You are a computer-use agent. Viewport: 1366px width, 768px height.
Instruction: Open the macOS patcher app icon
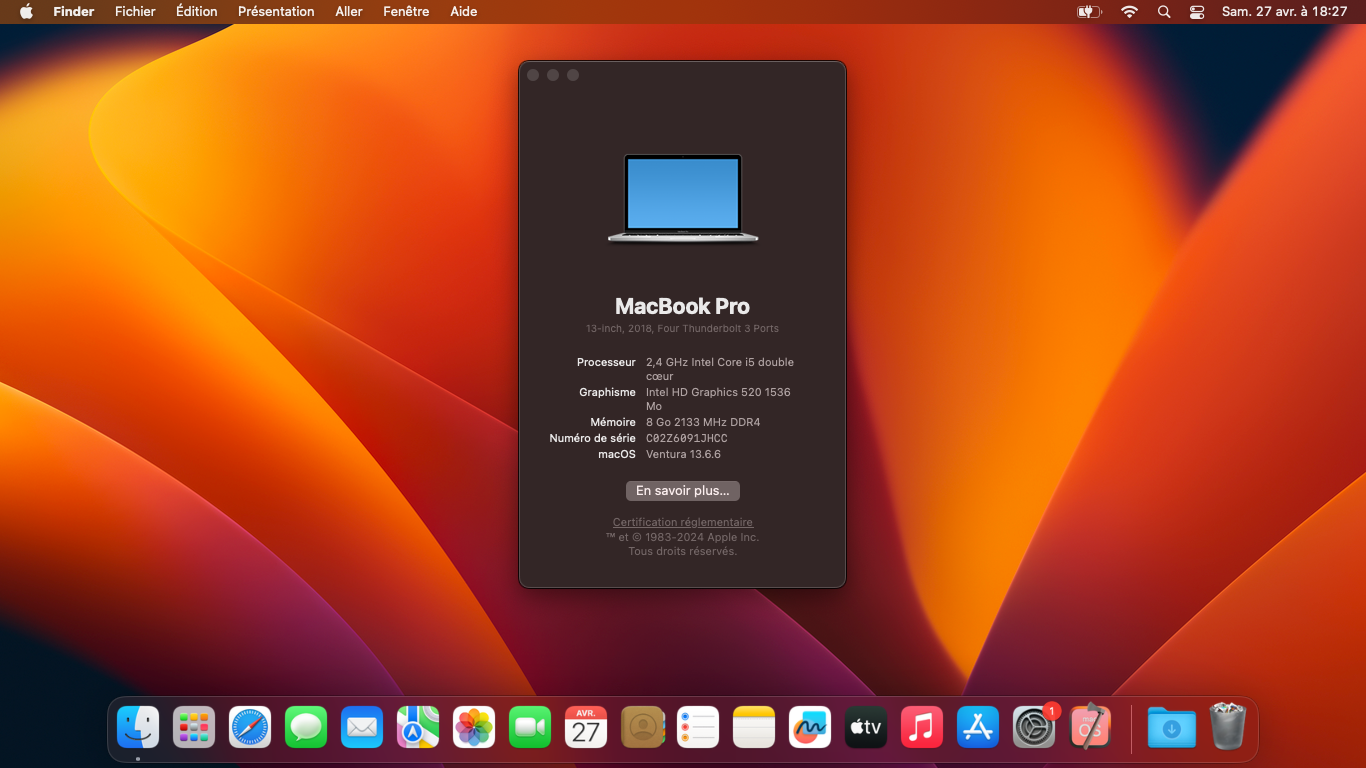[x=1090, y=727]
